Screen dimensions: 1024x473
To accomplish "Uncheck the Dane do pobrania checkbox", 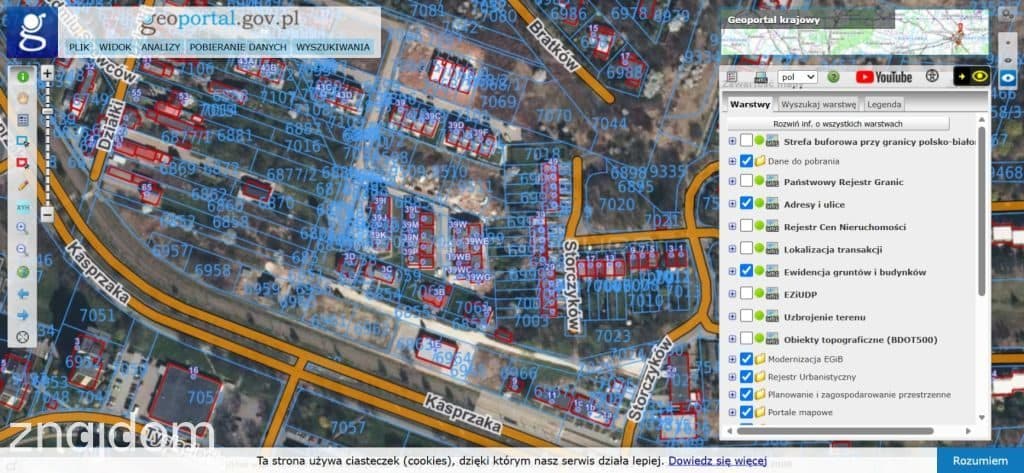I will (746, 161).
